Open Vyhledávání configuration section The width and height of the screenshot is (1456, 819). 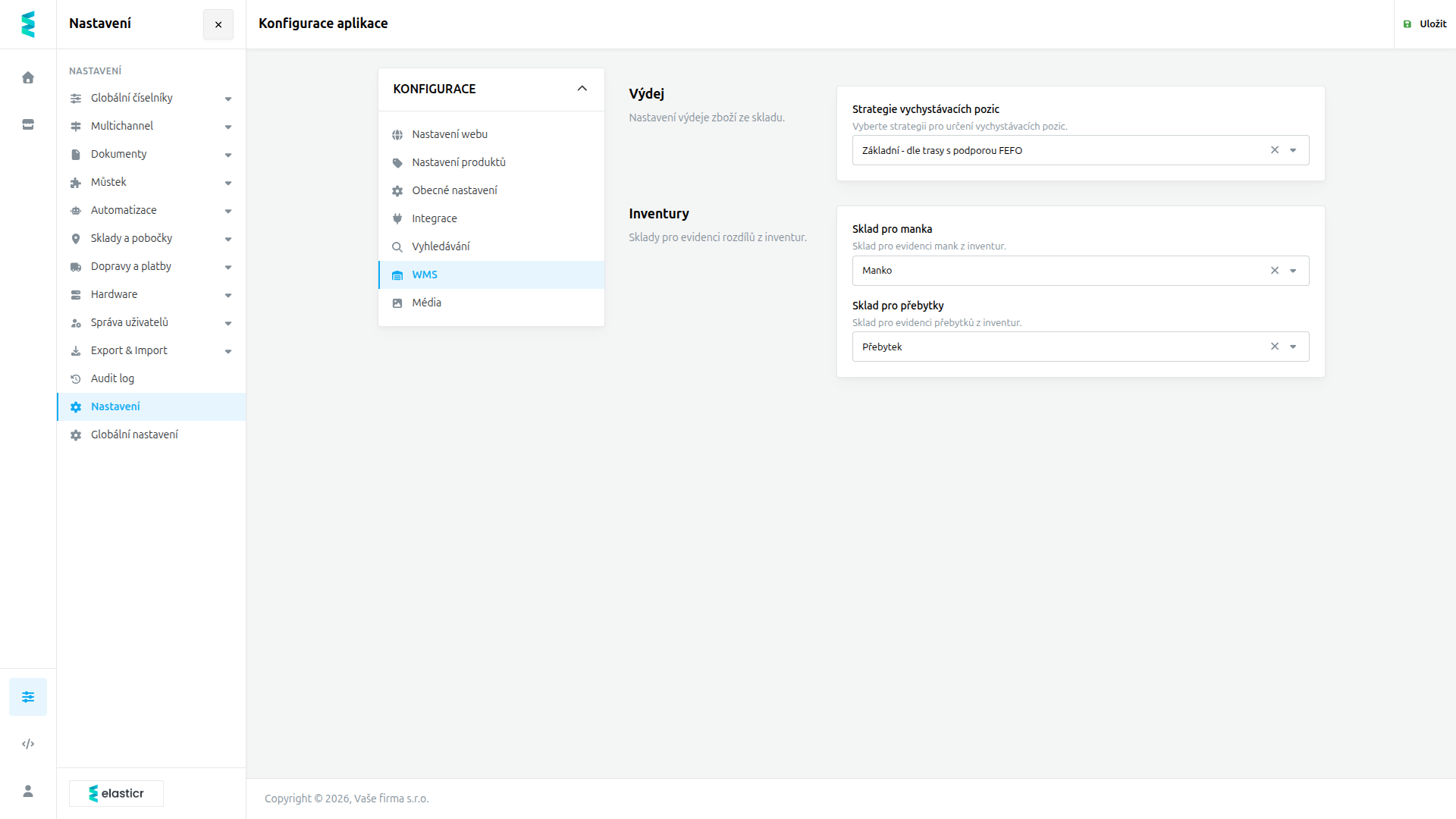[491, 246]
